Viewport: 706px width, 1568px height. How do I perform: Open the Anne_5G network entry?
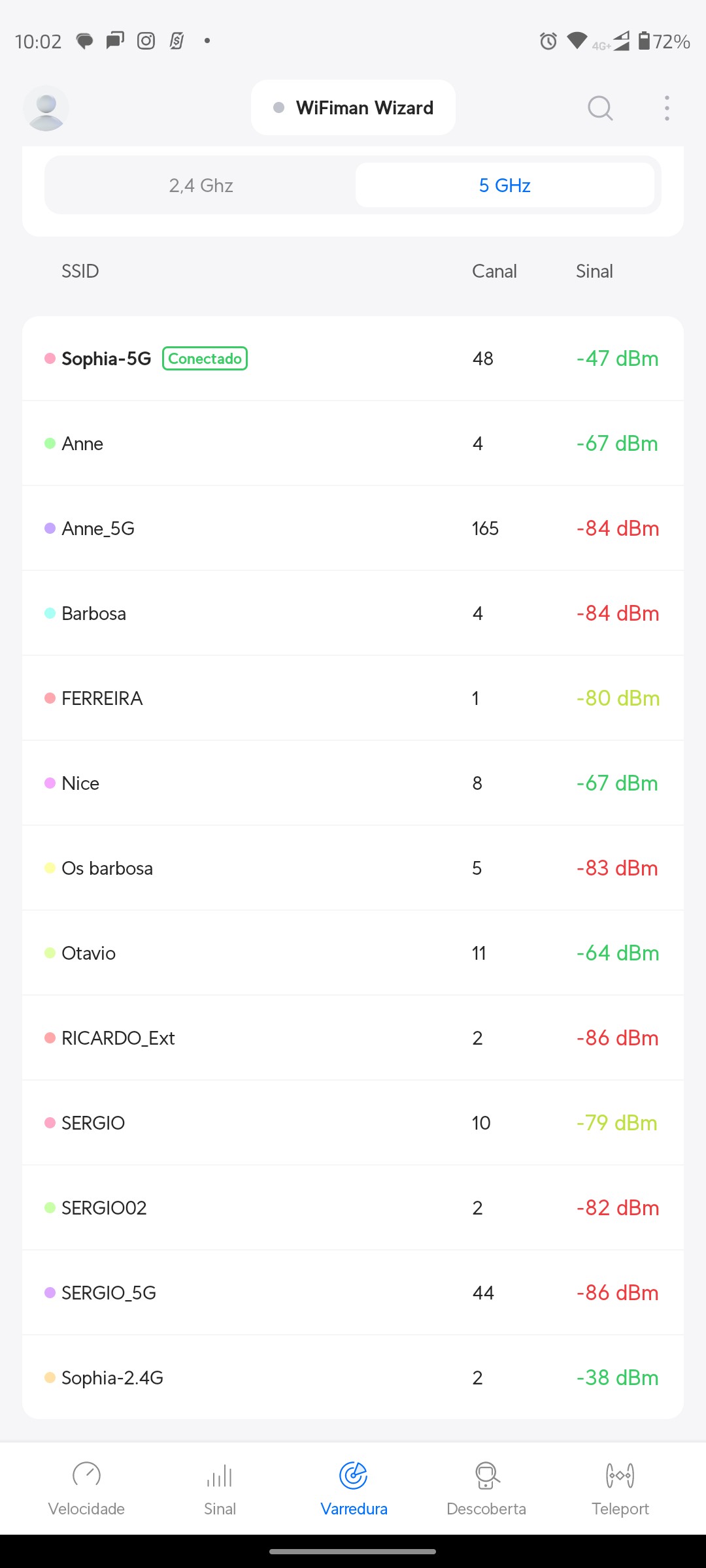point(353,529)
